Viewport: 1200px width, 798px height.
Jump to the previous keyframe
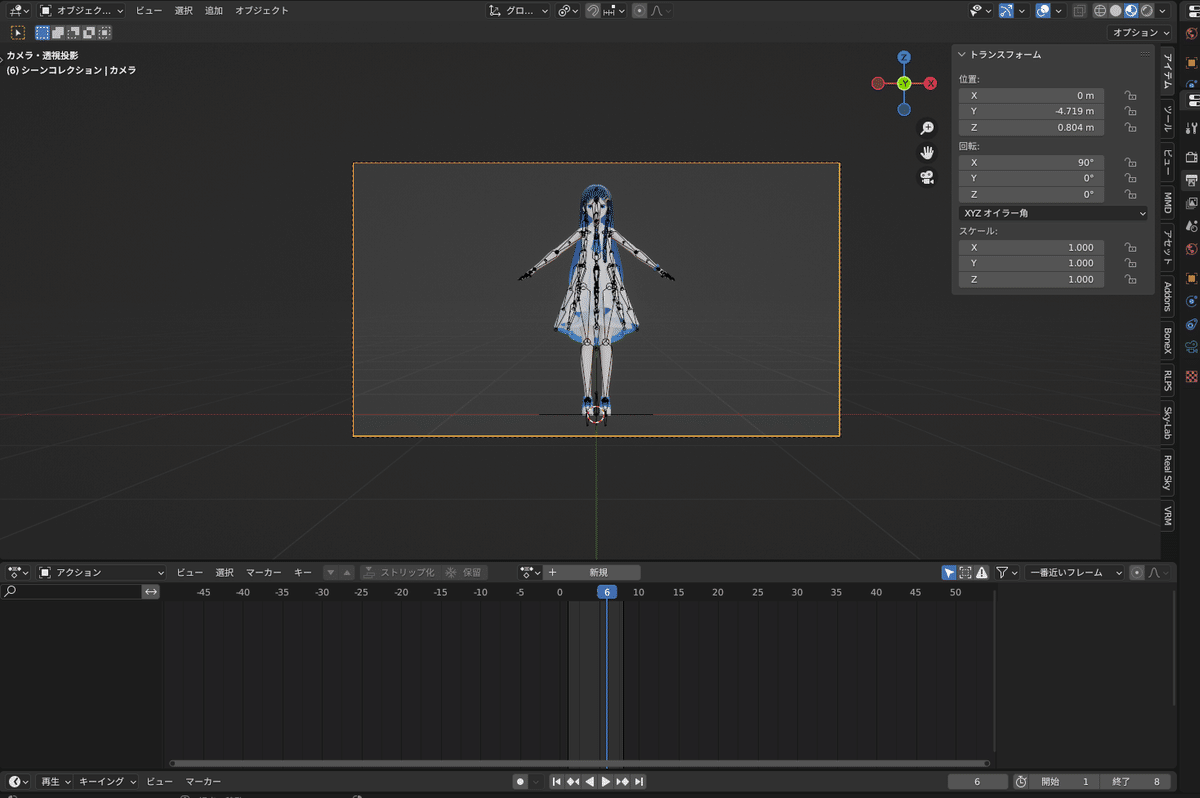point(573,781)
